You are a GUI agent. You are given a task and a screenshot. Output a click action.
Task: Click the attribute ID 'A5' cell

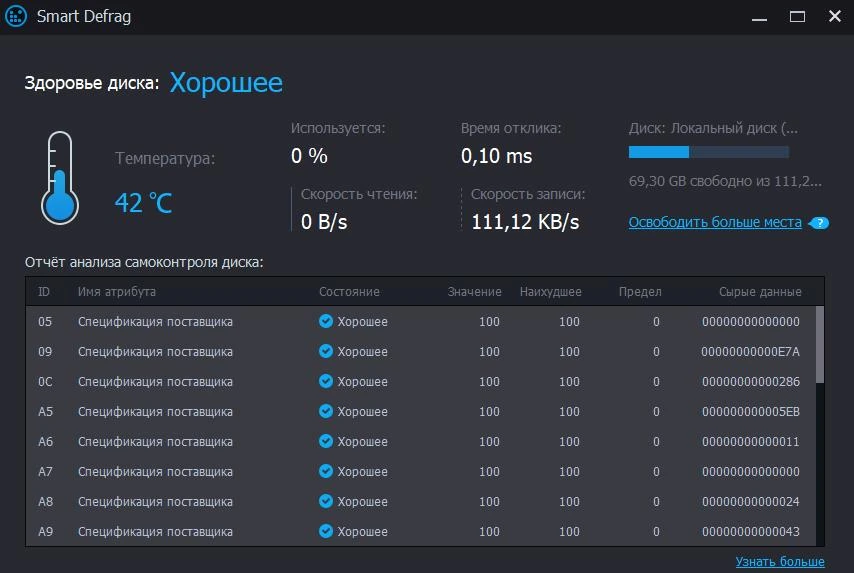(45, 412)
